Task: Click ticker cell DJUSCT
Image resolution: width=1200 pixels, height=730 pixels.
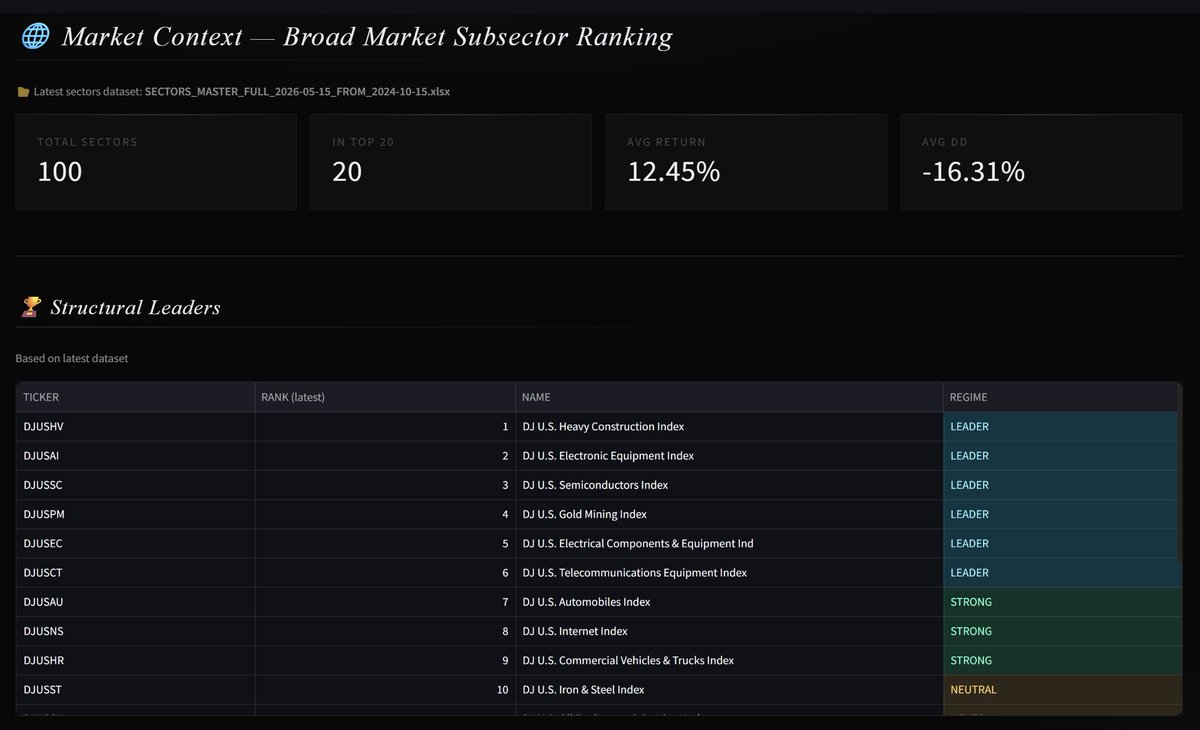Action: point(135,573)
